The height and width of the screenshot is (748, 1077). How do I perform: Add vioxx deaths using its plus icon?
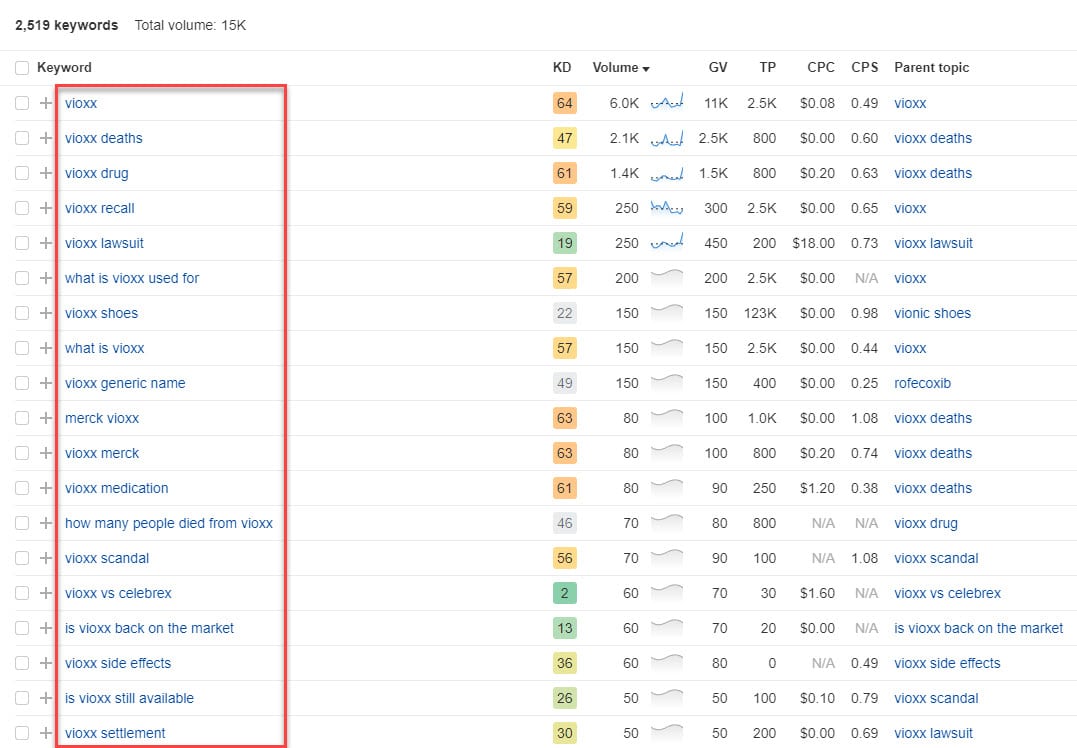[x=46, y=138]
